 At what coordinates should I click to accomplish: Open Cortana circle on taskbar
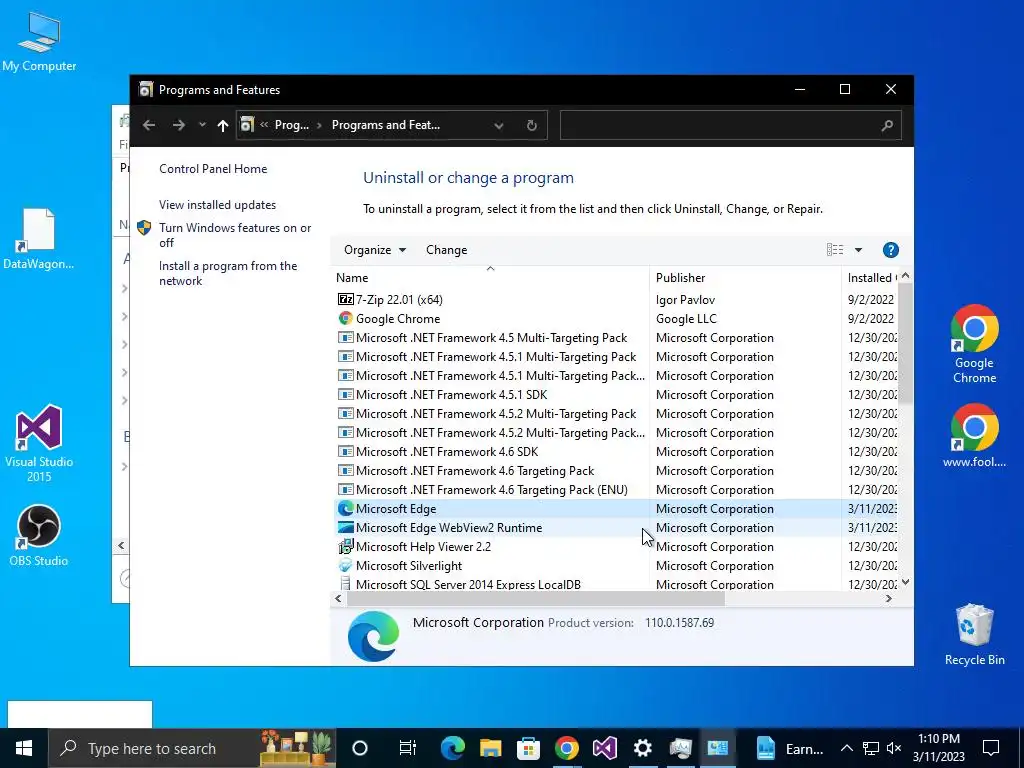360,748
